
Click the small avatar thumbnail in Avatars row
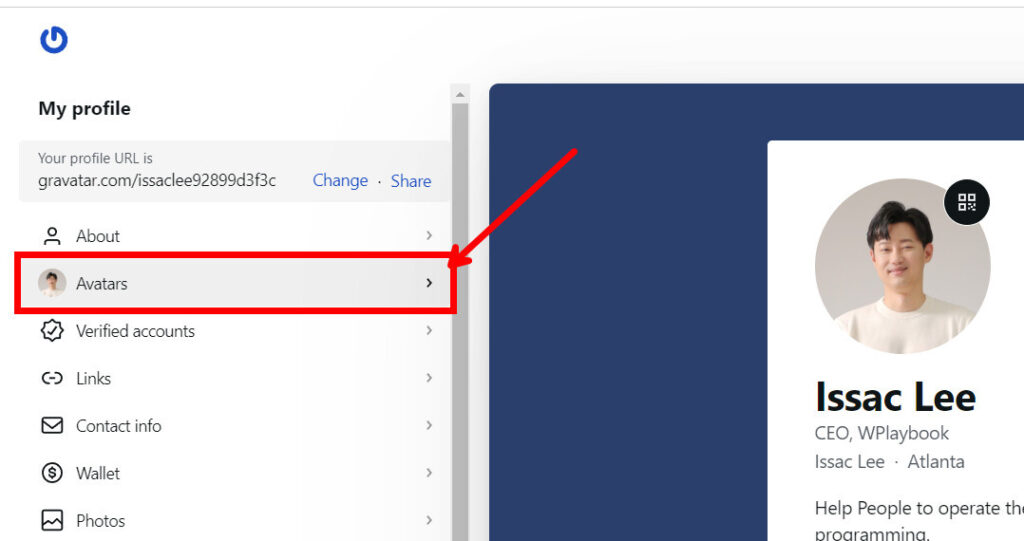(52, 283)
